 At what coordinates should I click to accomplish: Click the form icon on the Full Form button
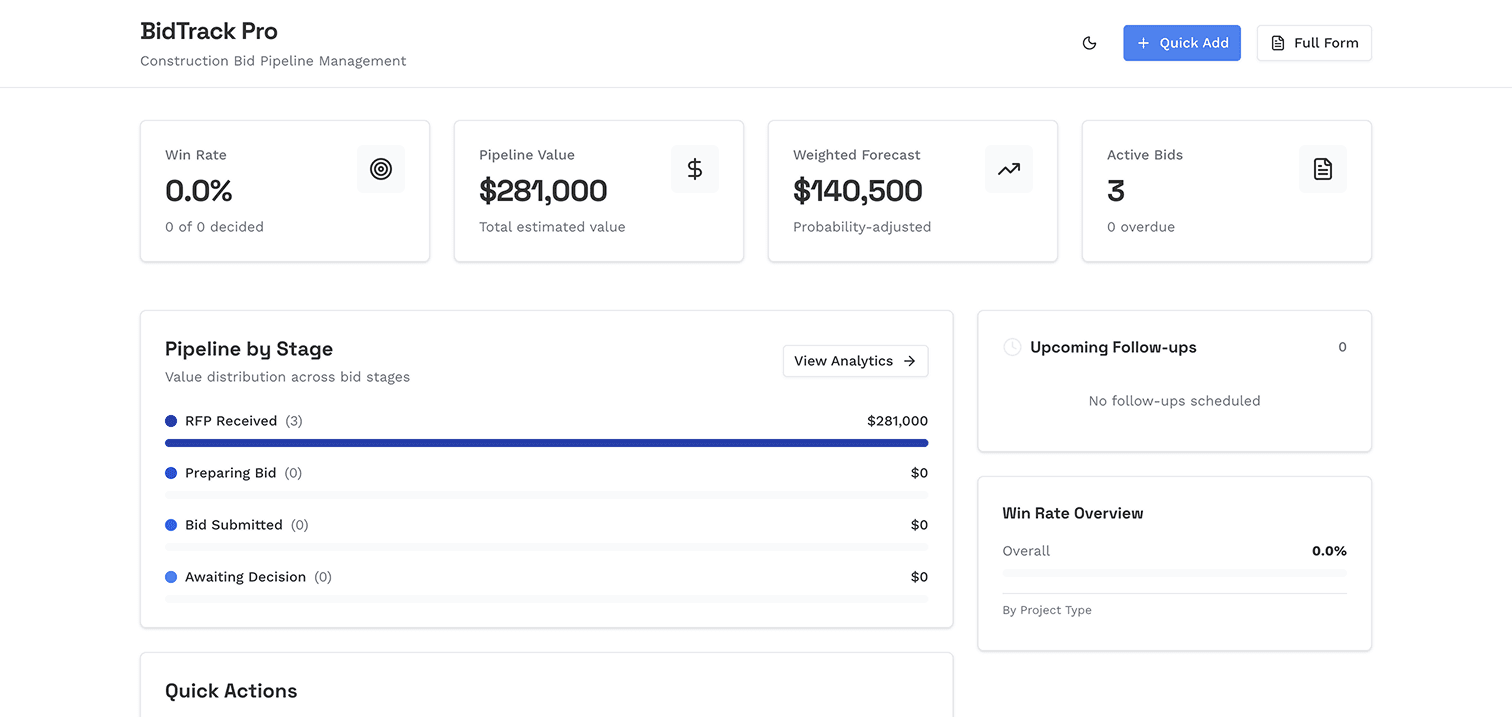tap(1277, 42)
